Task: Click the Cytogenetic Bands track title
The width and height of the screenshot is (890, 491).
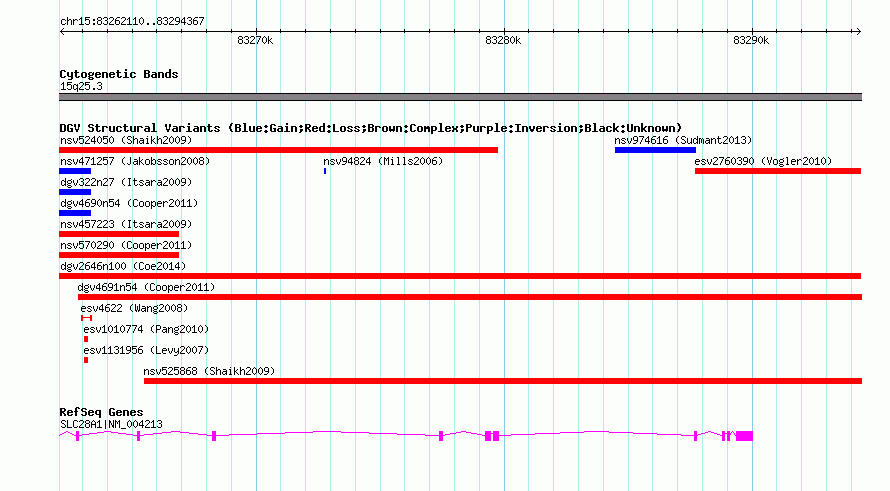Action: click(x=119, y=74)
